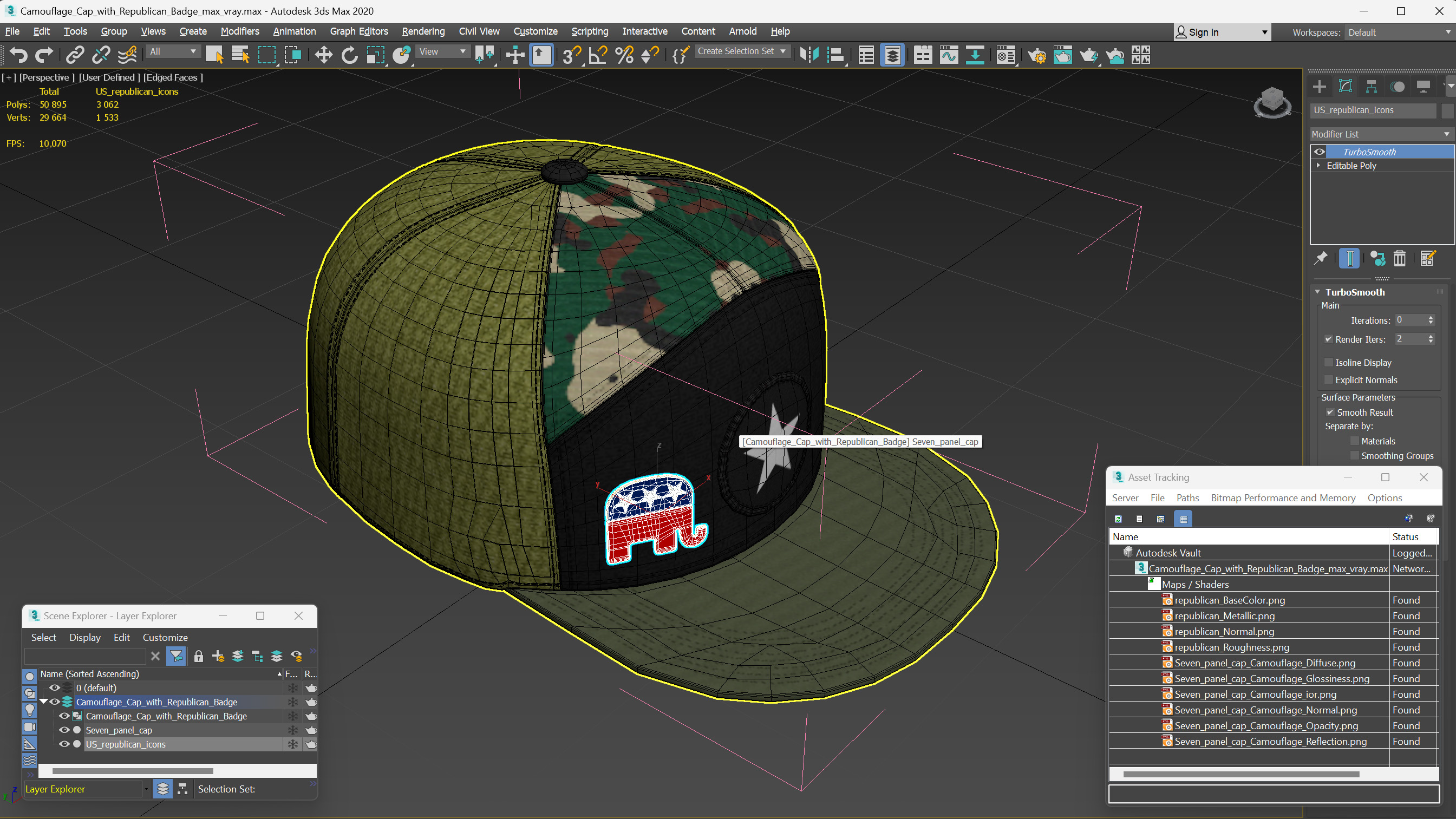This screenshot has height=819, width=1456.
Task: Open the Render Setup teapot icon
Action: [1036, 55]
